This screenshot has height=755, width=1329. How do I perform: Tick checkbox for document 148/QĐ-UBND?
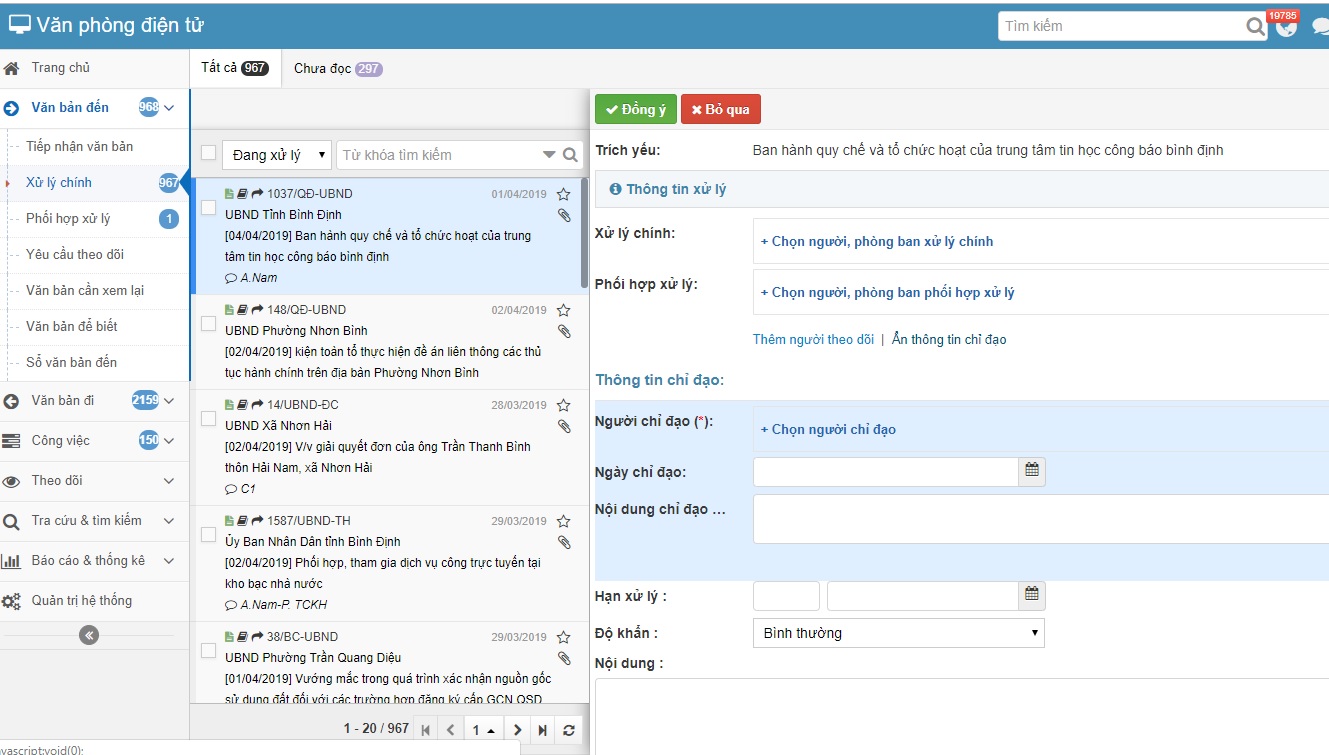(208, 323)
